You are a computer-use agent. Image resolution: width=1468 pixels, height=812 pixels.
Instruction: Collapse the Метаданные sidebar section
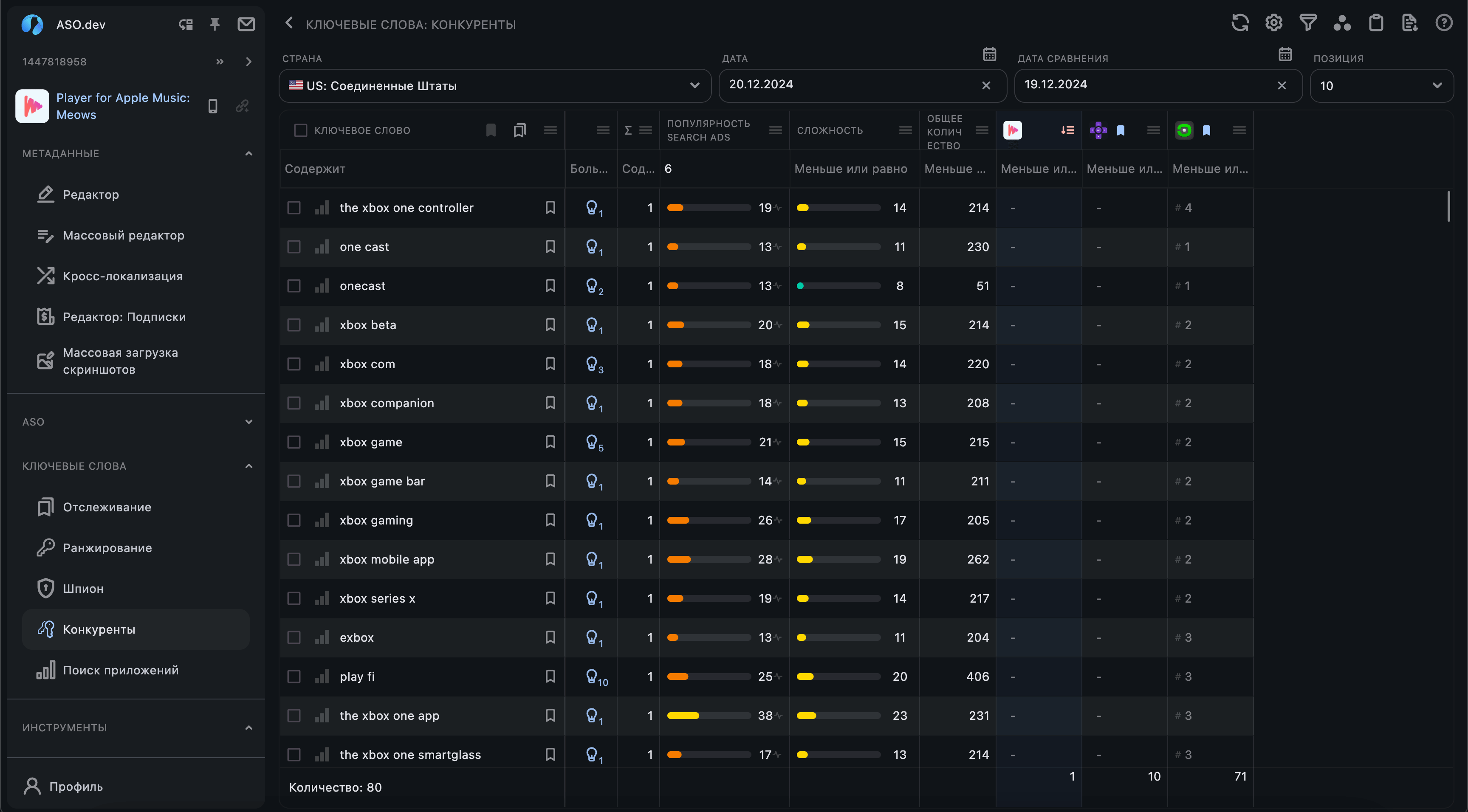pos(248,153)
